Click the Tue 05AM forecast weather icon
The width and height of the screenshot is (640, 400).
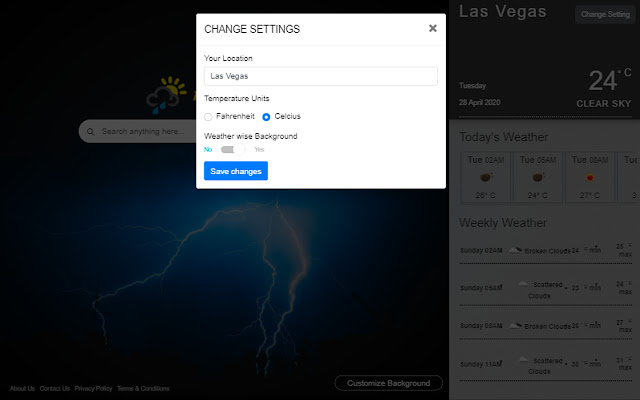point(537,176)
